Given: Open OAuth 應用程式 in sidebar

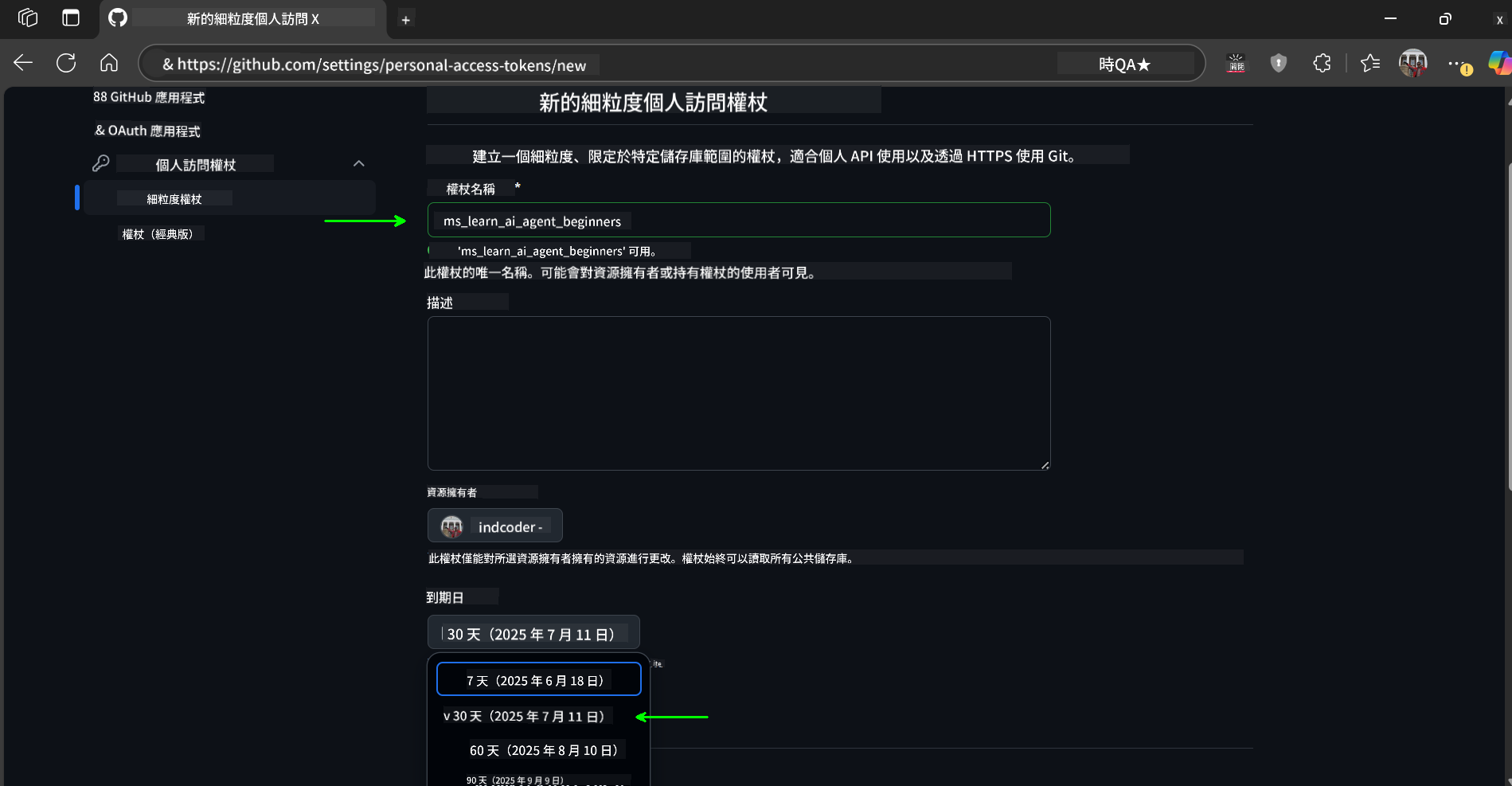Looking at the screenshot, I should pyautogui.click(x=148, y=131).
